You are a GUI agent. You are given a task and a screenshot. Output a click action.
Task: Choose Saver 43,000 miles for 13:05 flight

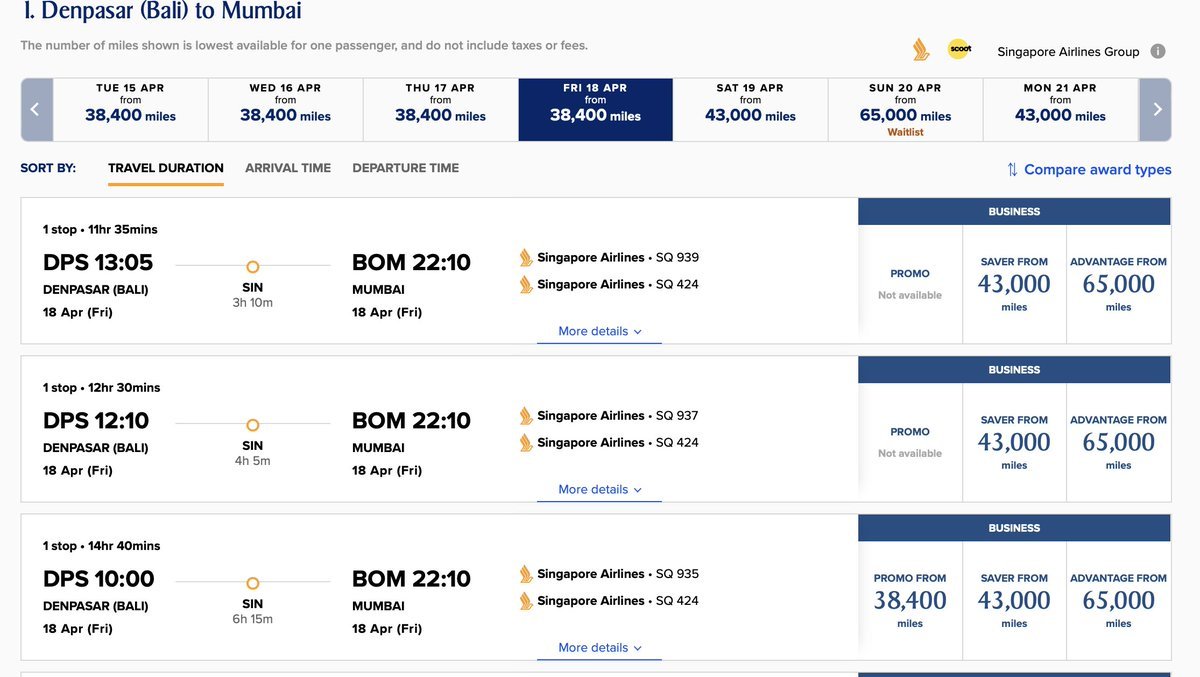coord(1014,285)
